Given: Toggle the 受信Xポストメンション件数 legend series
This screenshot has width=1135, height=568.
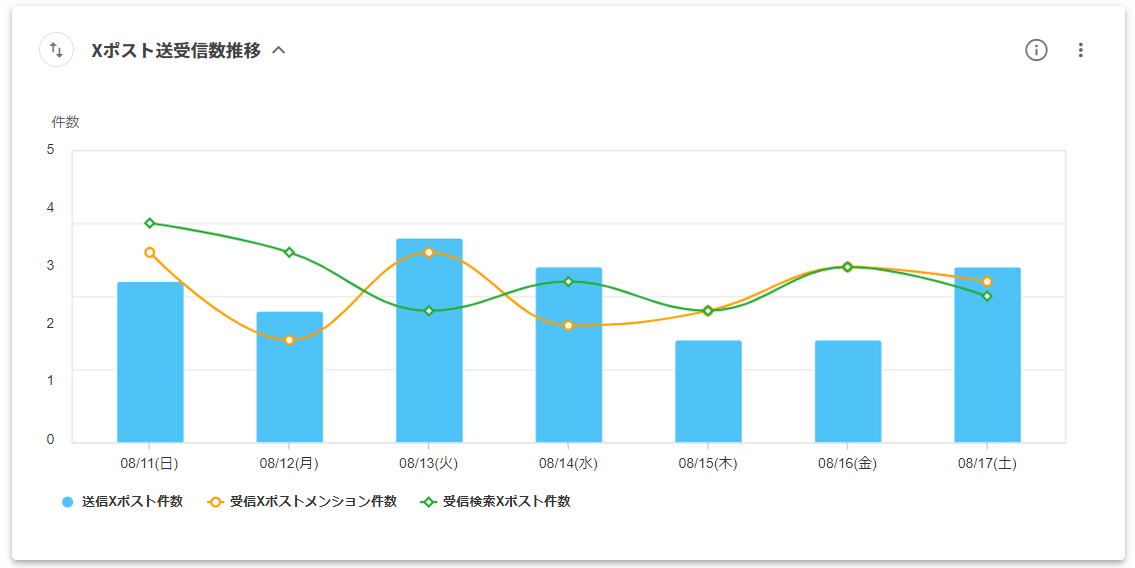Looking at the screenshot, I should click(x=312, y=502).
